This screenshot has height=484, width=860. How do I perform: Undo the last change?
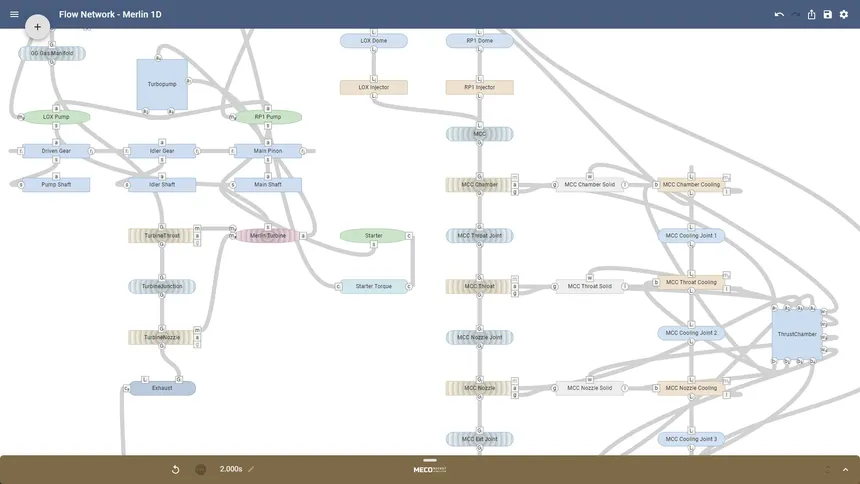pyautogui.click(x=779, y=14)
